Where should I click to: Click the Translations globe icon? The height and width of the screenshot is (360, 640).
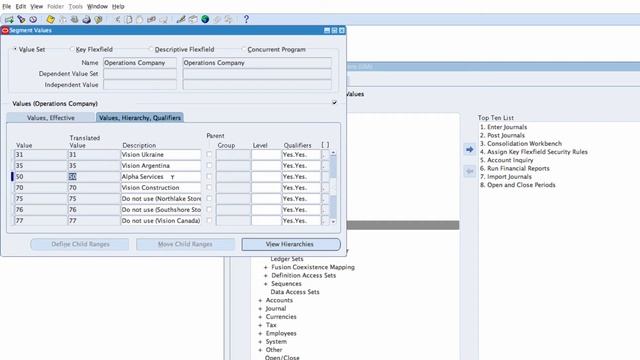click(205, 19)
